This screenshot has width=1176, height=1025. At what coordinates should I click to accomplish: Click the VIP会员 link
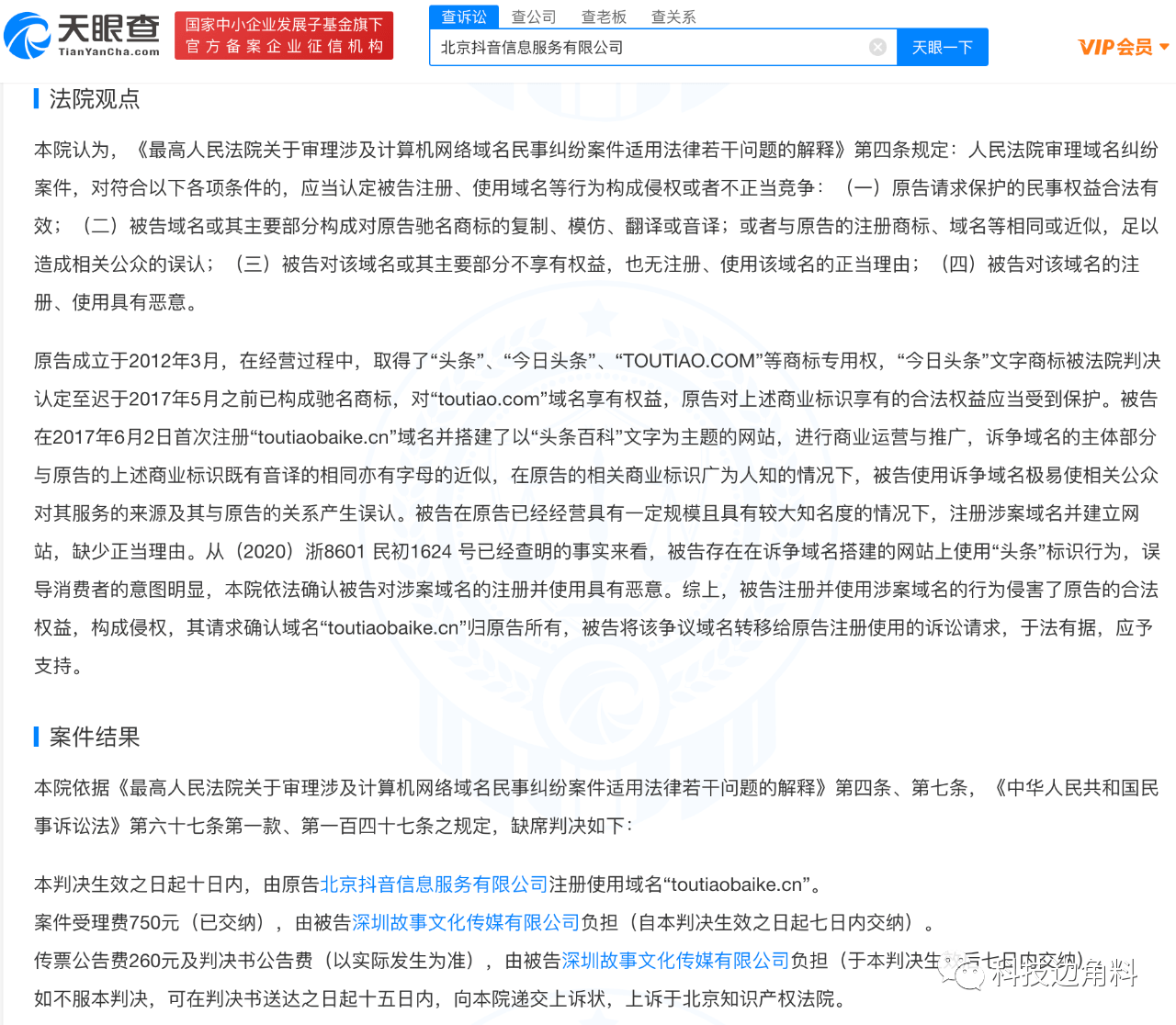[1115, 47]
